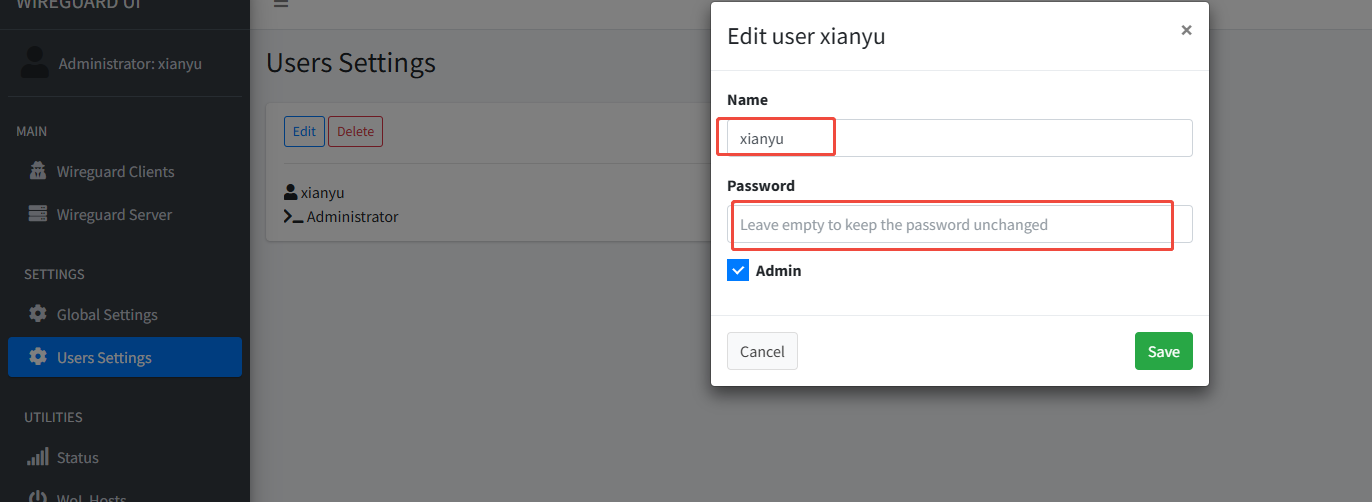Uncheck the Admin checkbox
1372x502 pixels.
pos(738,270)
